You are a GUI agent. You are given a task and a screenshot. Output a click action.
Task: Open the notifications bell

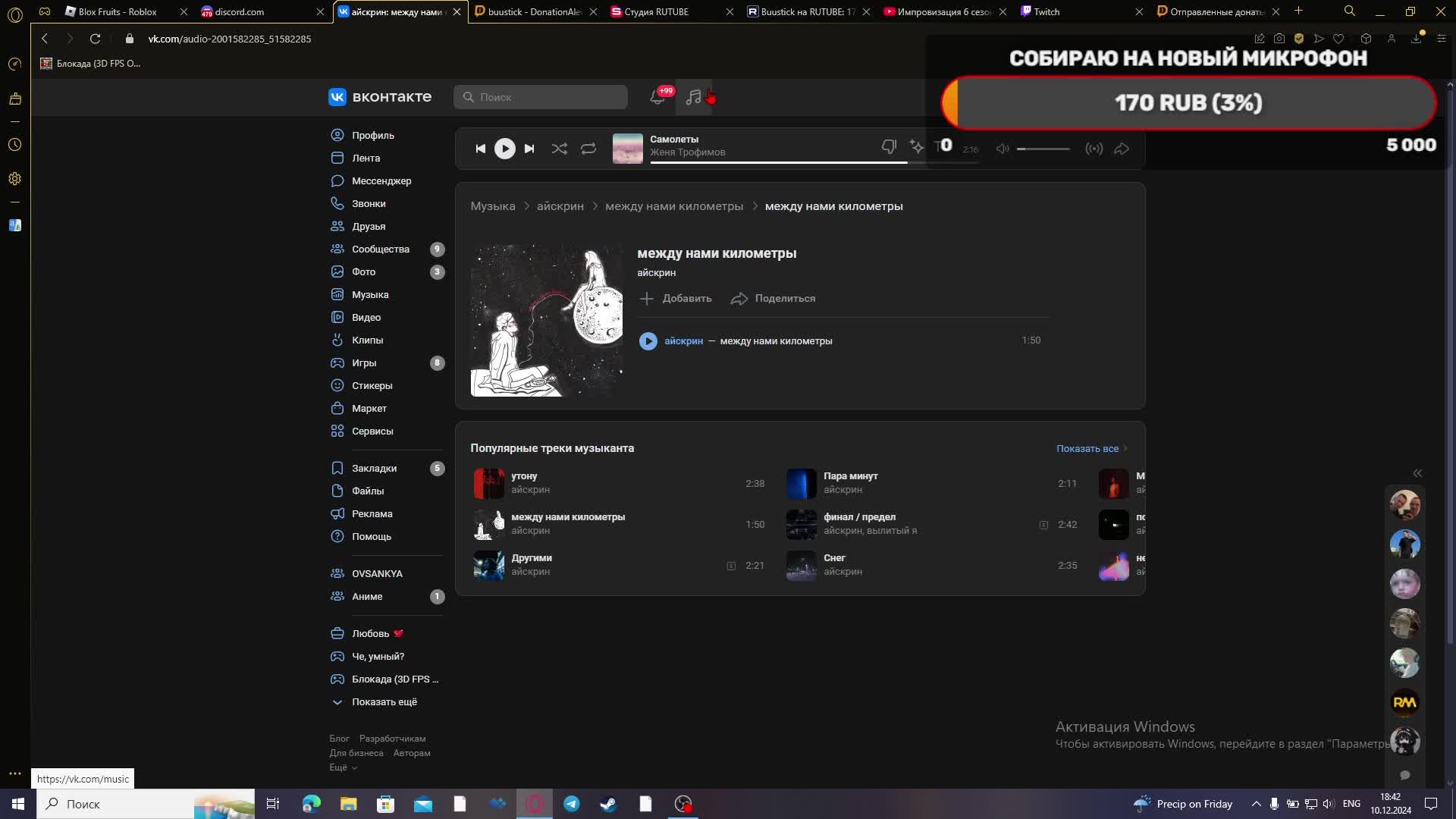click(657, 97)
